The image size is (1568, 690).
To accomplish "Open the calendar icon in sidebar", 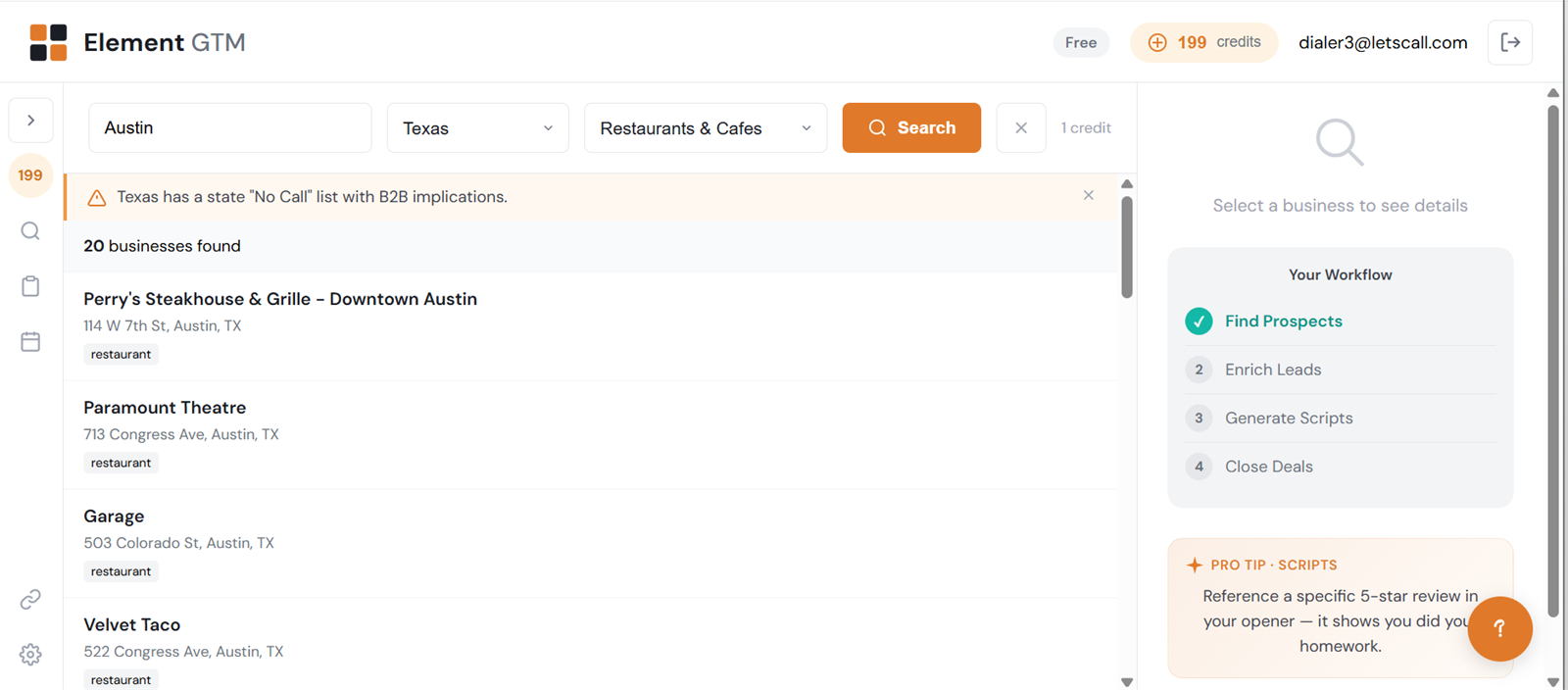I will click(30, 342).
